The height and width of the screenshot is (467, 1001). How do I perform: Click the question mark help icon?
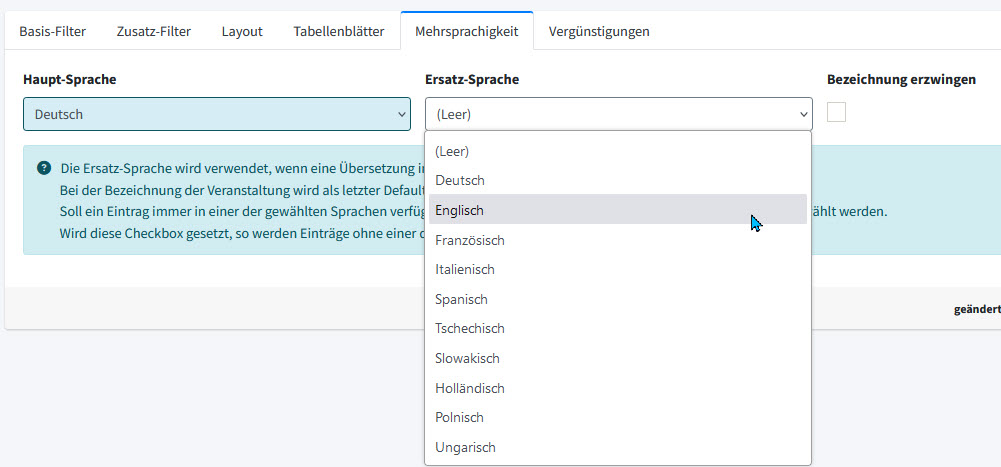[43, 168]
